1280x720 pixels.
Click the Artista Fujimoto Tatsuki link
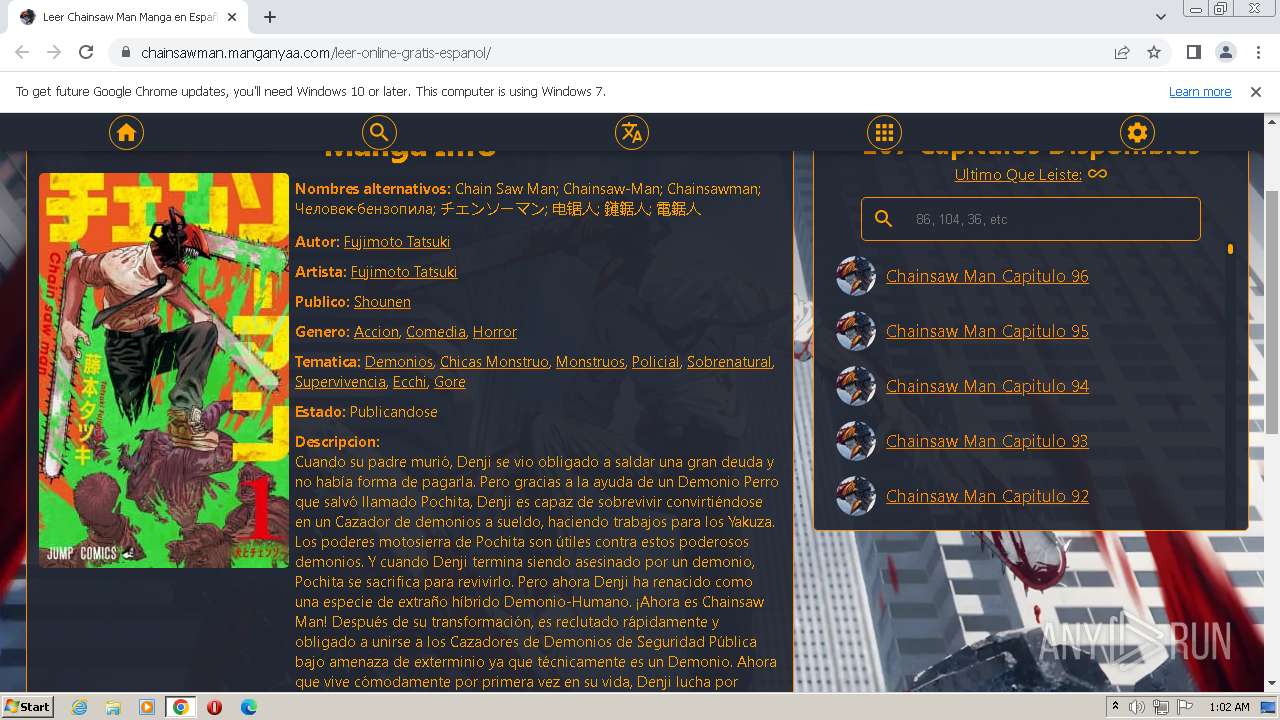(404, 272)
